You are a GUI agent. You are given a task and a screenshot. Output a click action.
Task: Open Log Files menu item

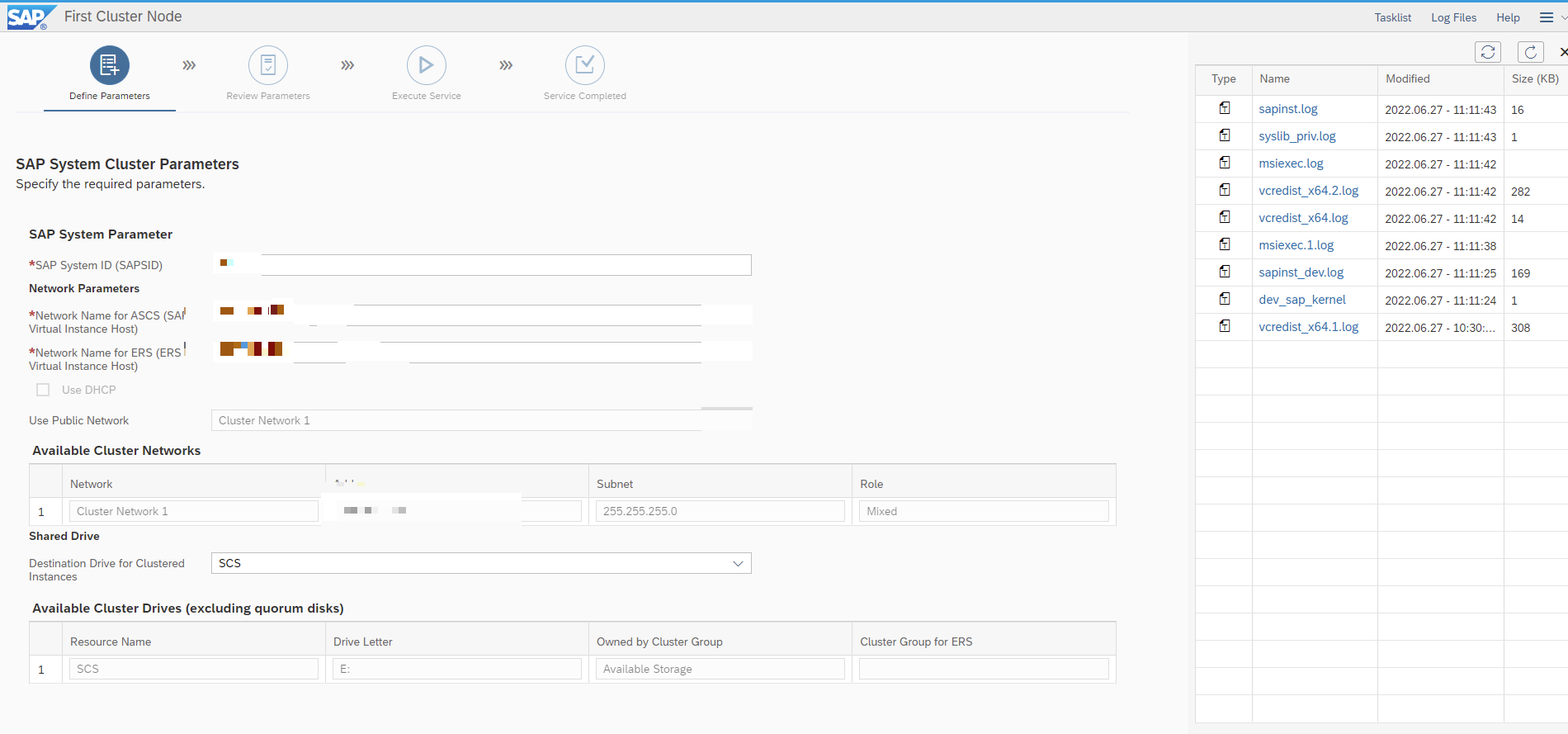pyautogui.click(x=1454, y=17)
